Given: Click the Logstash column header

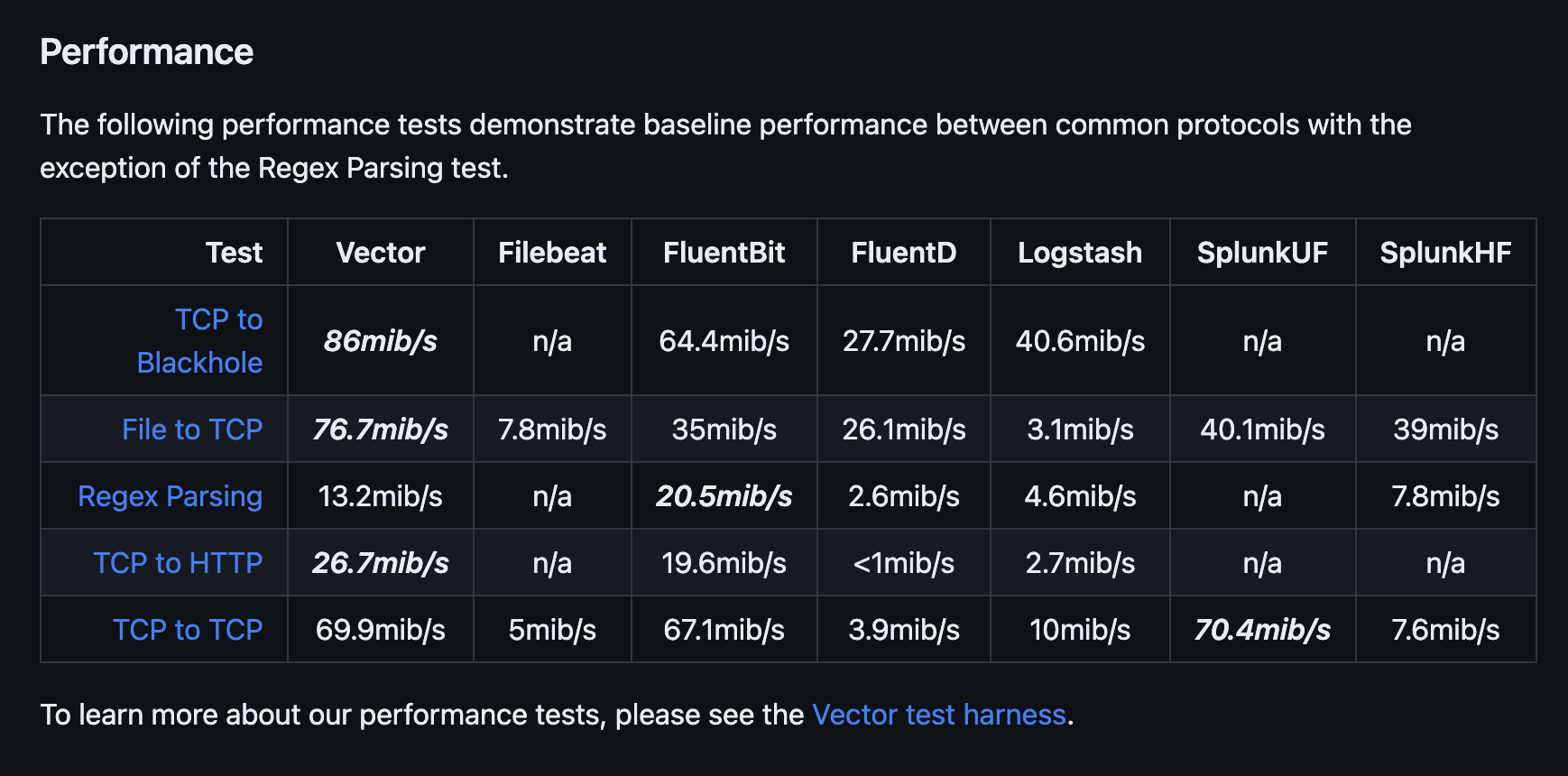Looking at the screenshot, I should (1080, 253).
